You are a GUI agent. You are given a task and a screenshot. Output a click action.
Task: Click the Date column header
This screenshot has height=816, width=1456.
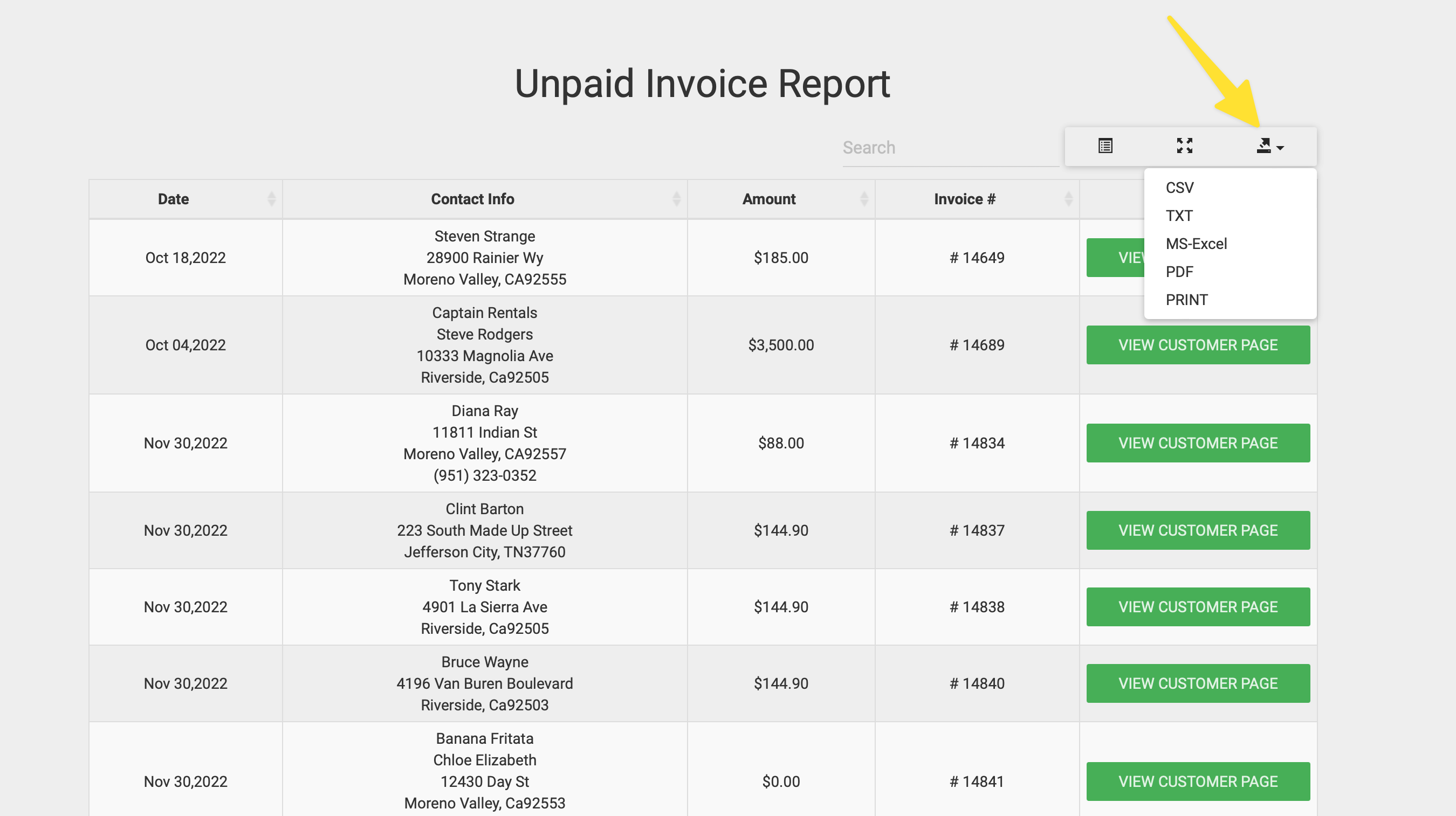click(x=173, y=199)
